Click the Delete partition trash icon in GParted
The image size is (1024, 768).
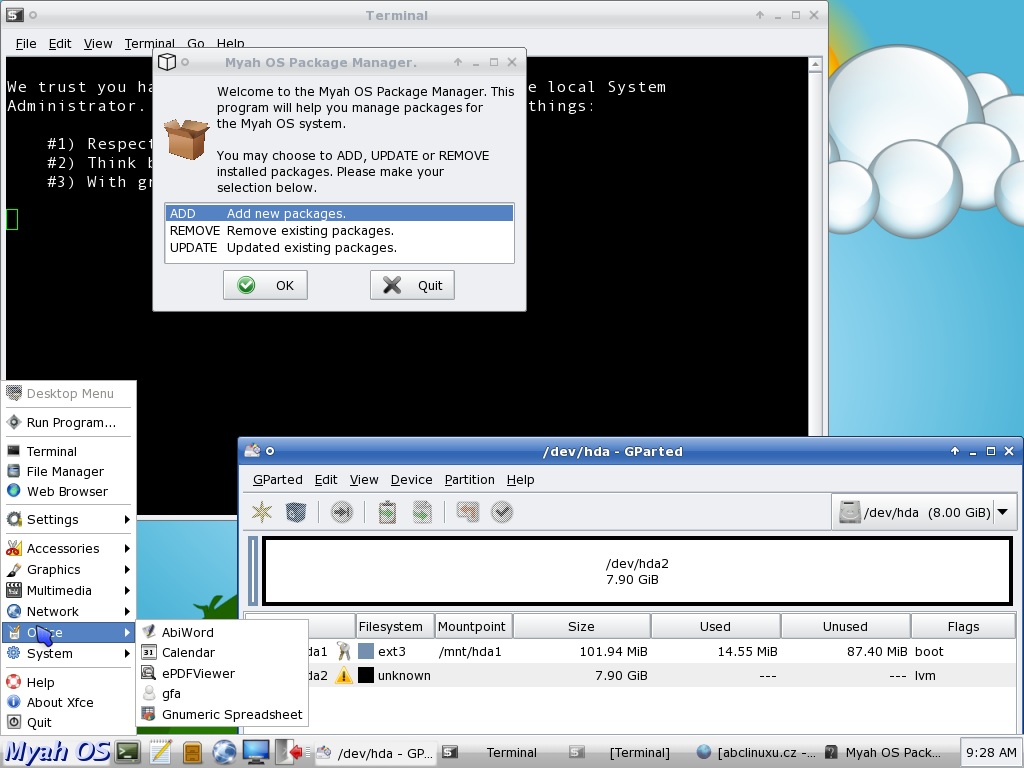coord(296,512)
